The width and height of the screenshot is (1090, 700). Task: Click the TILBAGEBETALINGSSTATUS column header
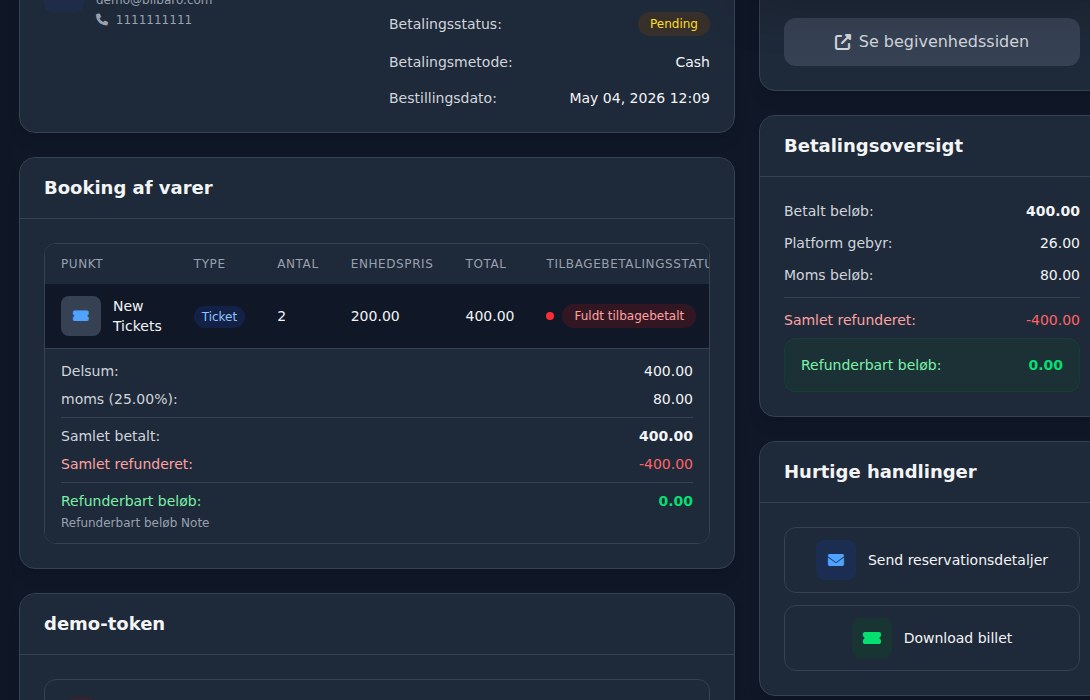click(628, 264)
